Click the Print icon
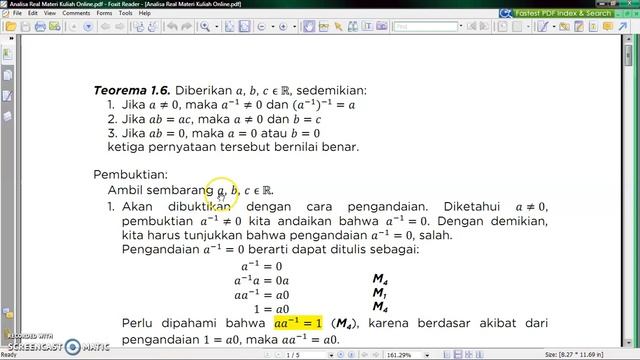The height and width of the screenshot is (360, 640). coord(40,27)
